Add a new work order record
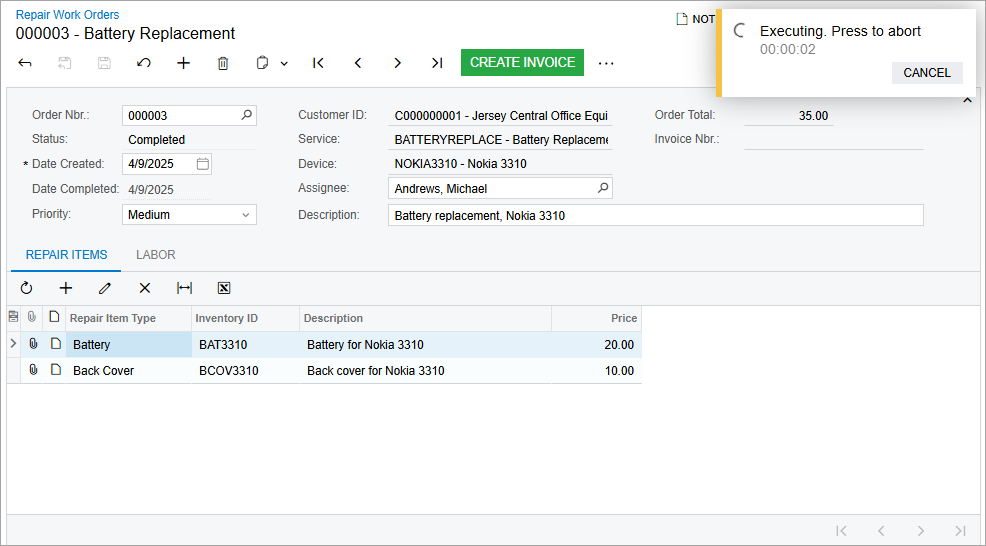Screen dimensions: 986x546 pos(183,63)
